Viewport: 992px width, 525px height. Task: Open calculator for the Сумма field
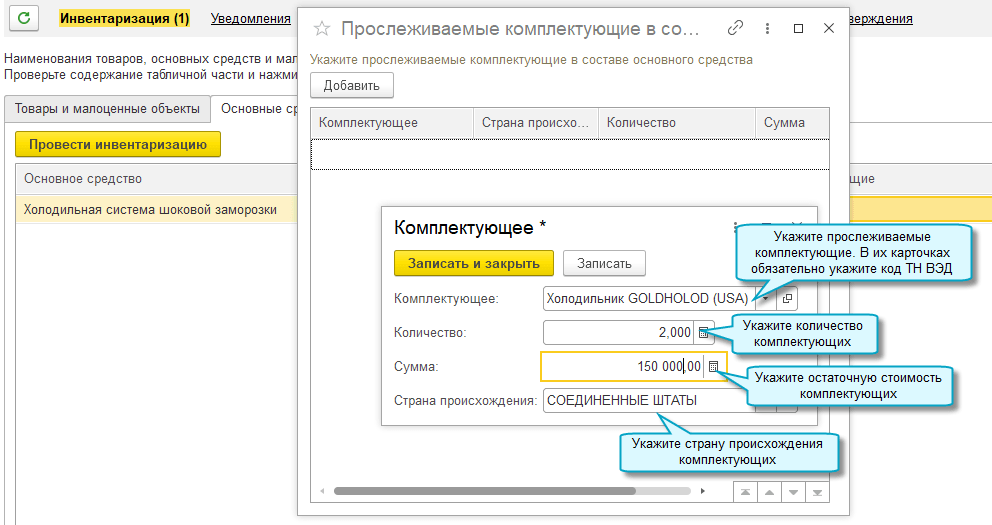714,367
